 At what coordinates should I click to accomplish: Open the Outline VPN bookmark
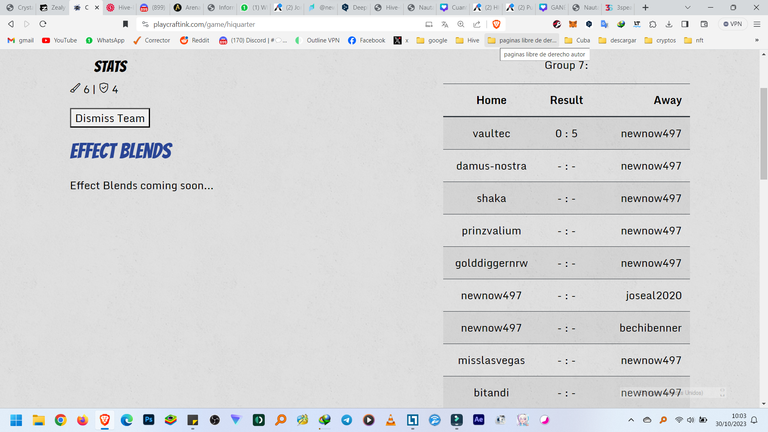click(x=317, y=40)
